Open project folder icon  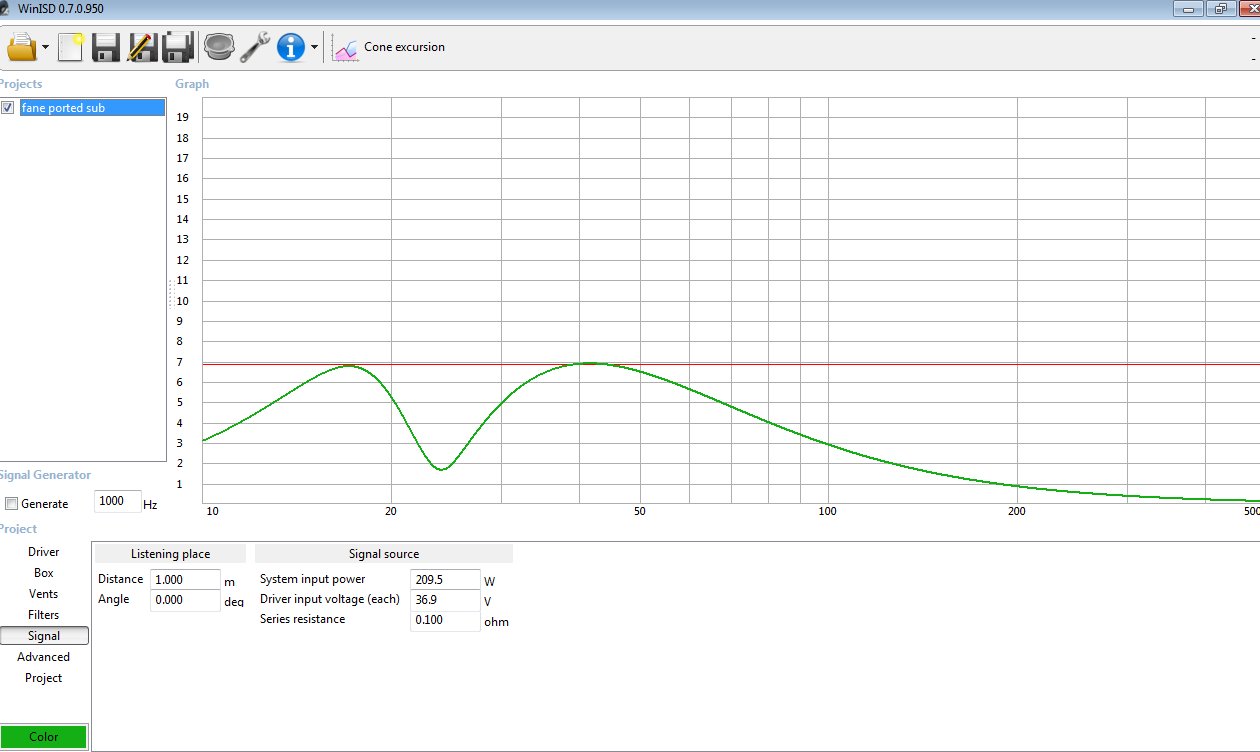[x=21, y=47]
